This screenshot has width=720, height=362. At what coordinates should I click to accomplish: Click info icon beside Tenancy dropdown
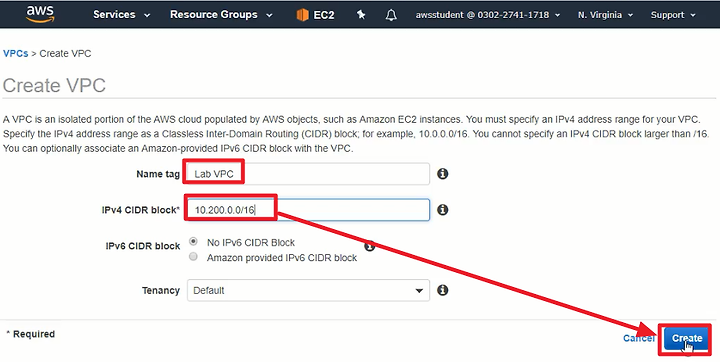[x=443, y=290]
